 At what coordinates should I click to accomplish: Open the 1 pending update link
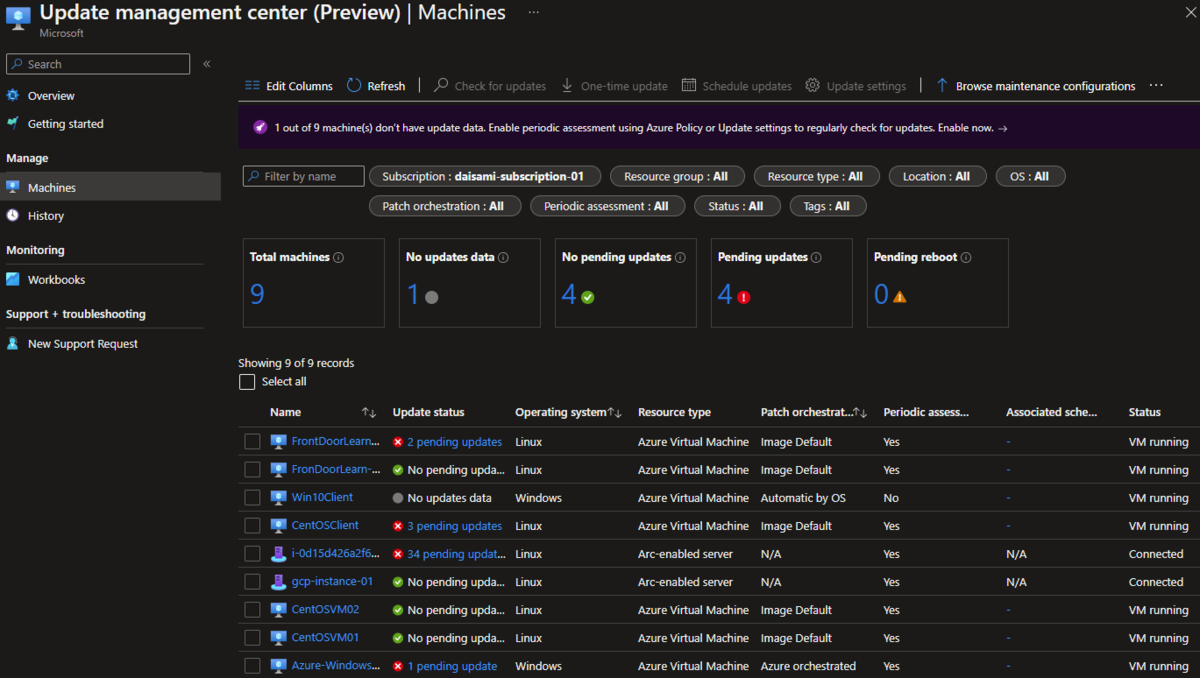coord(452,666)
